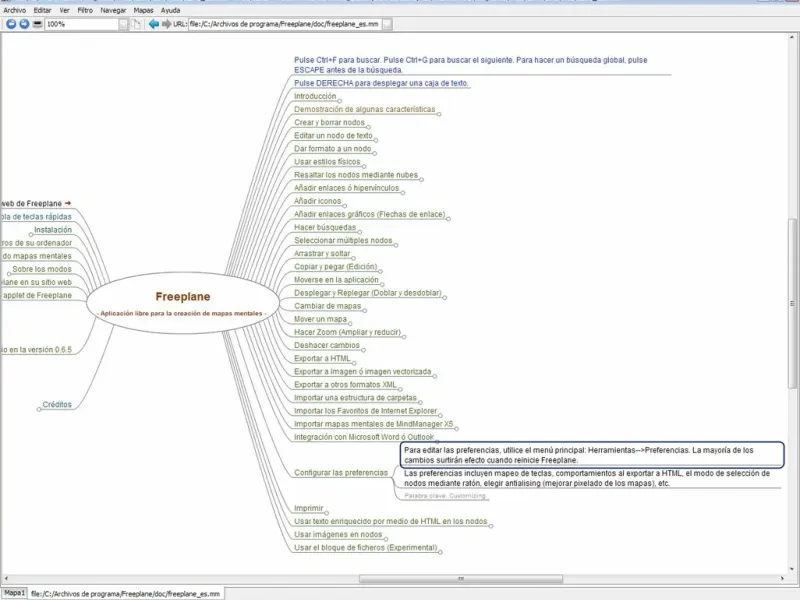This screenshot has width=800, height=600.
Task: Select the Importar los Favoritos de Internet Explorer node
Action: 366,411
